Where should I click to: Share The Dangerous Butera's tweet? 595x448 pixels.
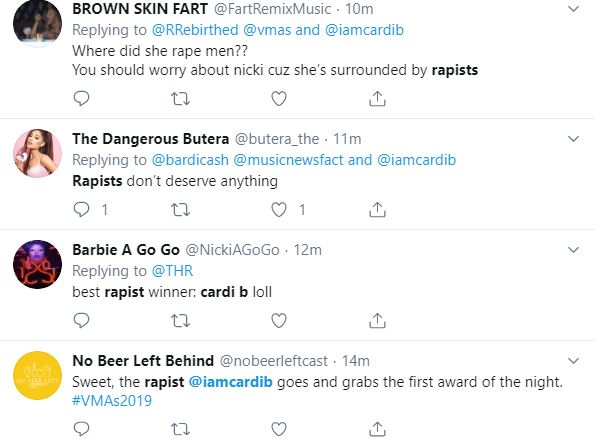377,209
